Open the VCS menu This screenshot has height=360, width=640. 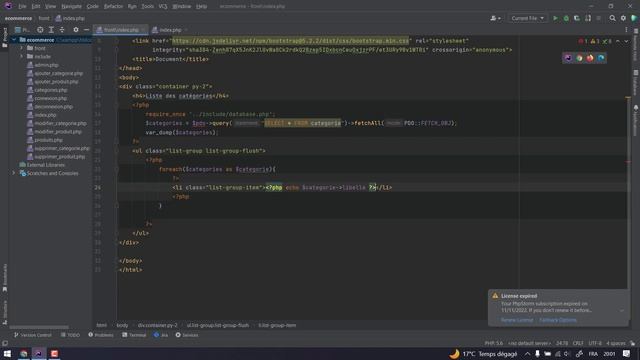[x=163, y=6]
